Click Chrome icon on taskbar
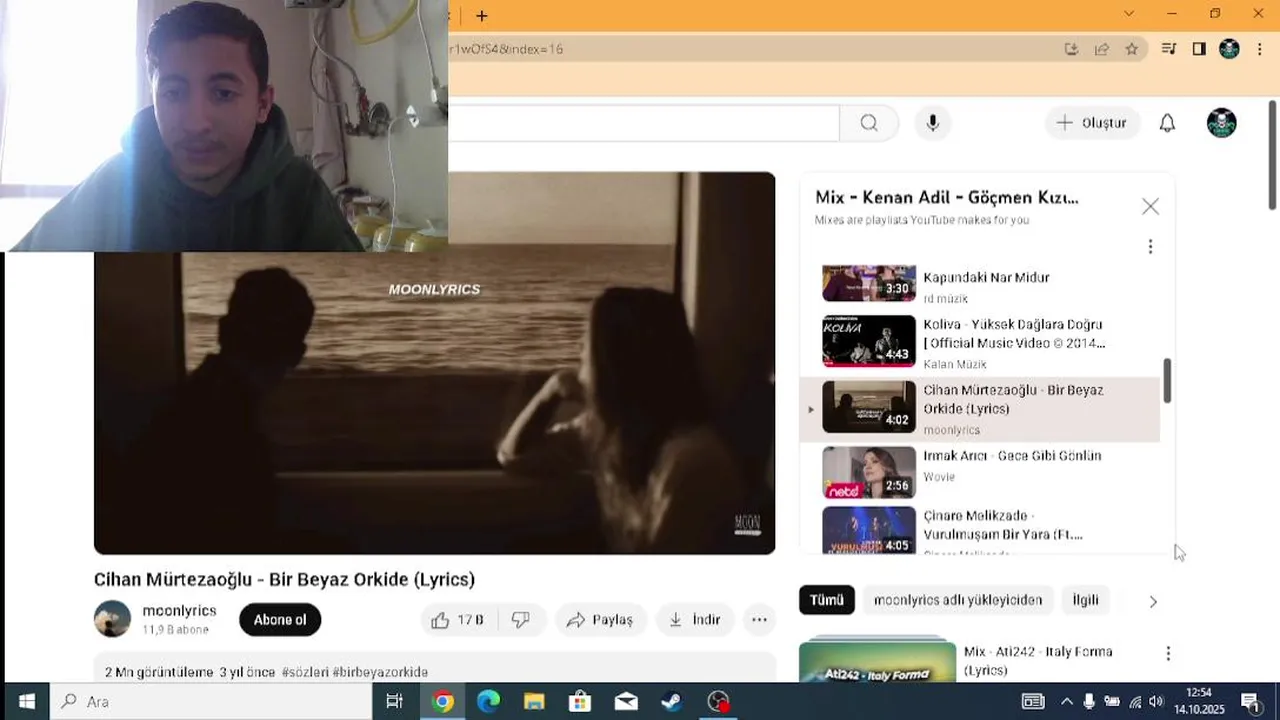Image resolution: width=1280 pixels, height=720 pixels. 442,701
